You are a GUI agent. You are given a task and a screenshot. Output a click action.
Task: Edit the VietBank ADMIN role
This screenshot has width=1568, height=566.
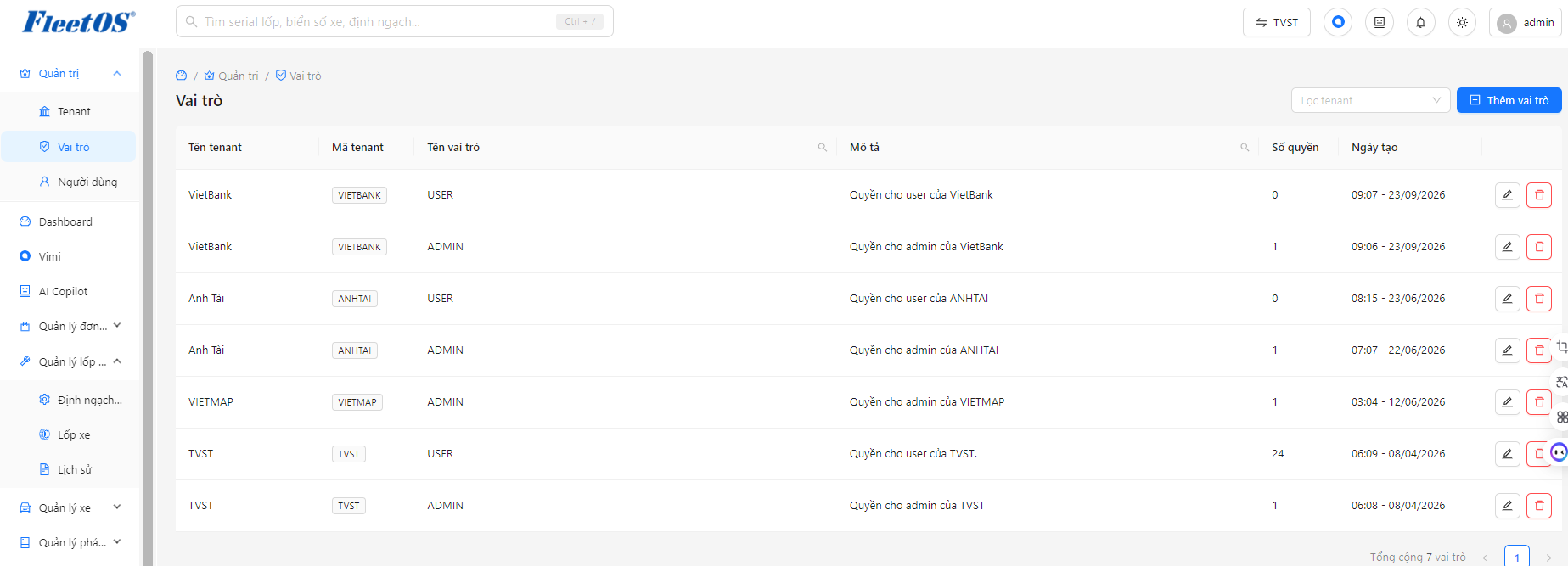pos(1507,247)
